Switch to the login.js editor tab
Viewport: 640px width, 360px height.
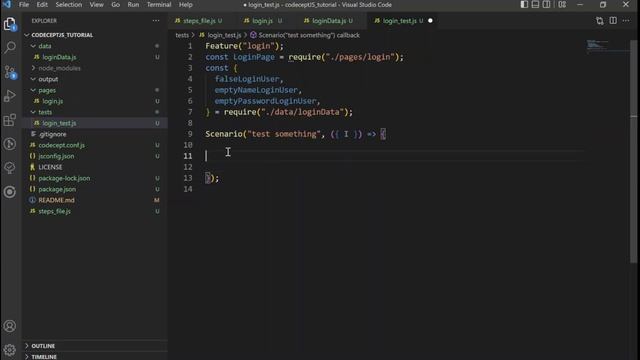click(x=262, y=21)
